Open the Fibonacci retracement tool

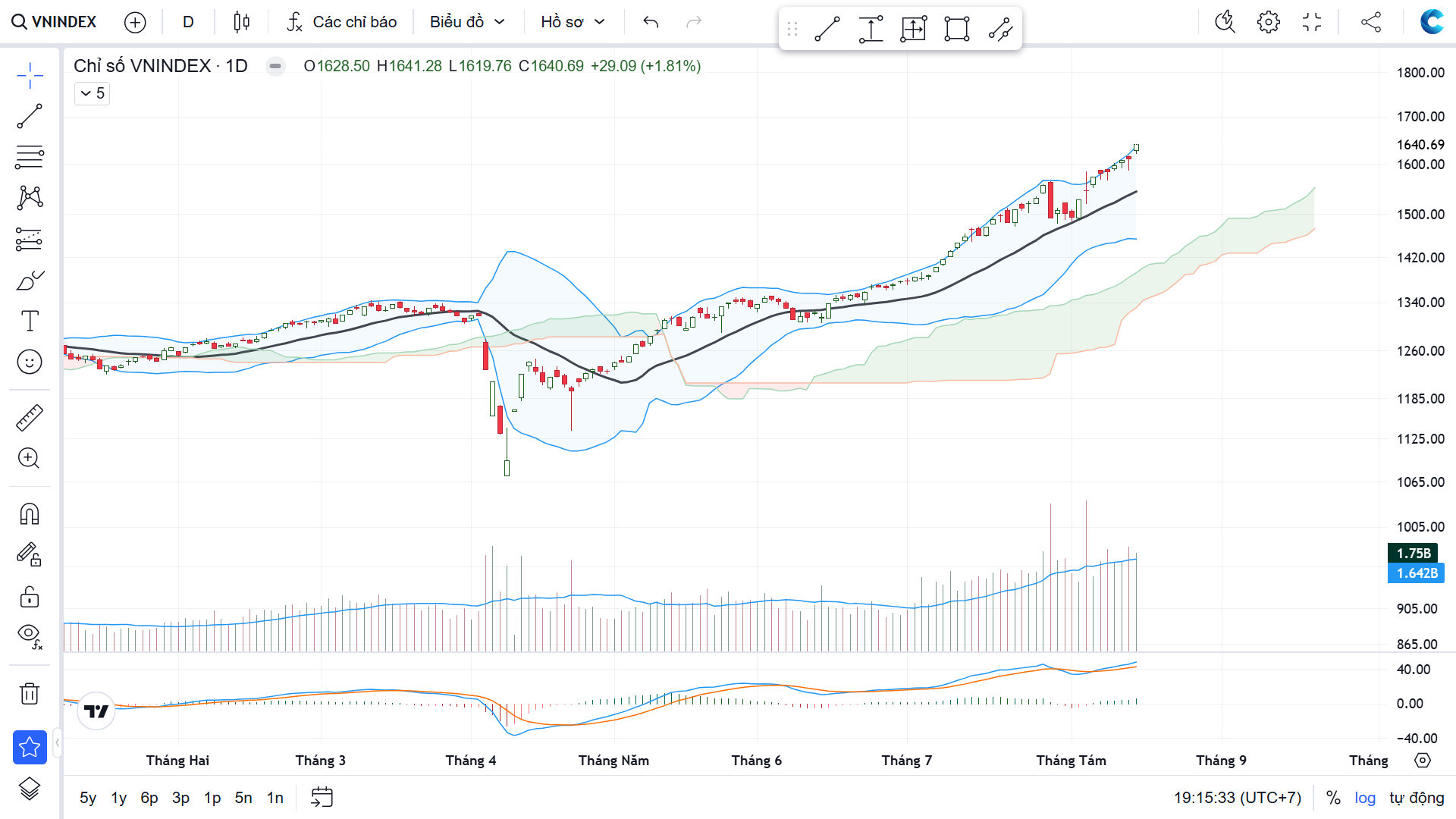click(x=30, y=157)
